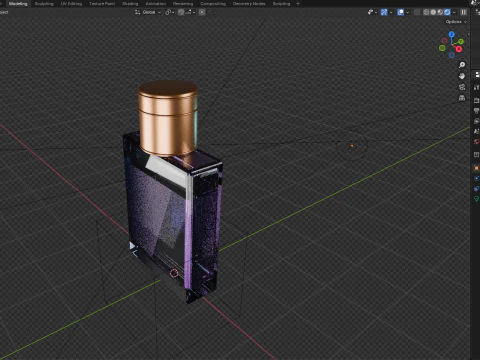Viewport: 480px width, 360px height.
Task: Open the snapping options dropdown
Action: [190, 12]
